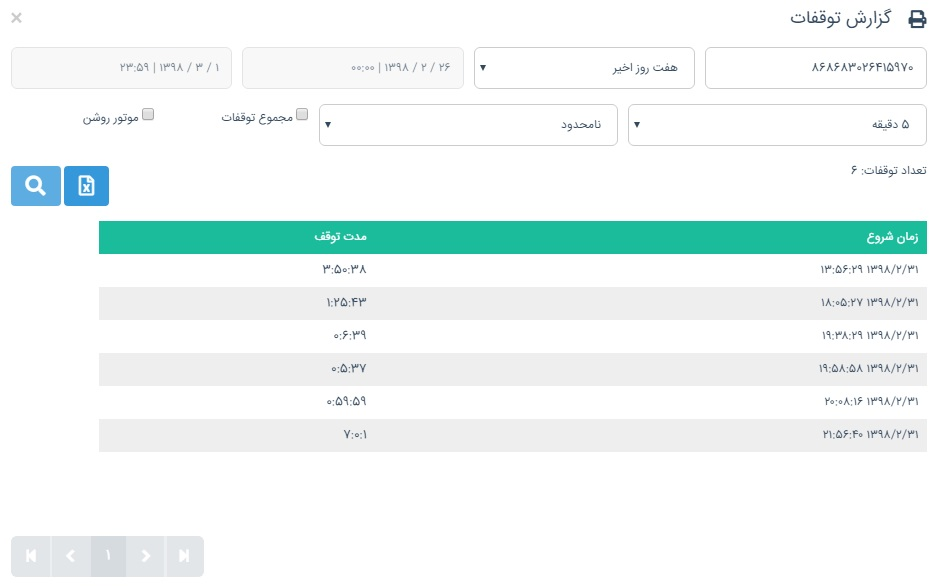Close the report dialog with X
The width and height of the screenshot is (938, 588).
tap(16, 18)
